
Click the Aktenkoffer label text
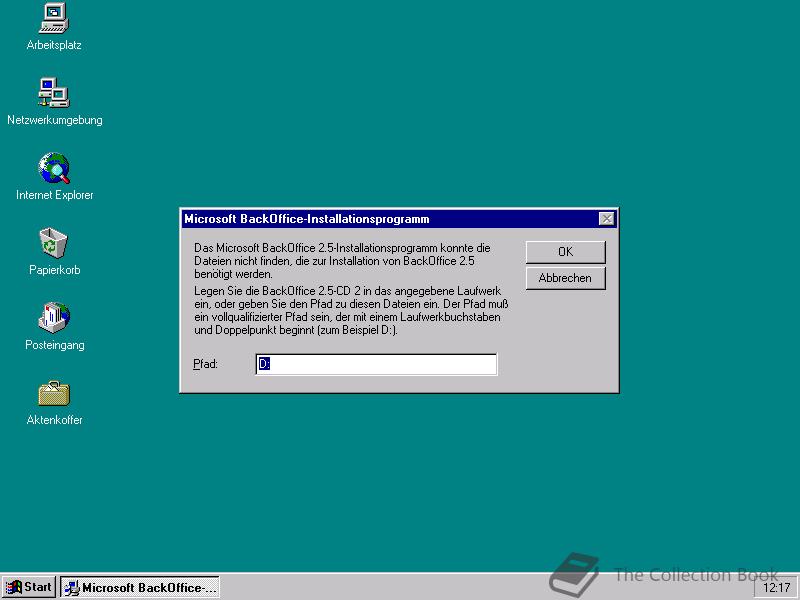[55, 420]
